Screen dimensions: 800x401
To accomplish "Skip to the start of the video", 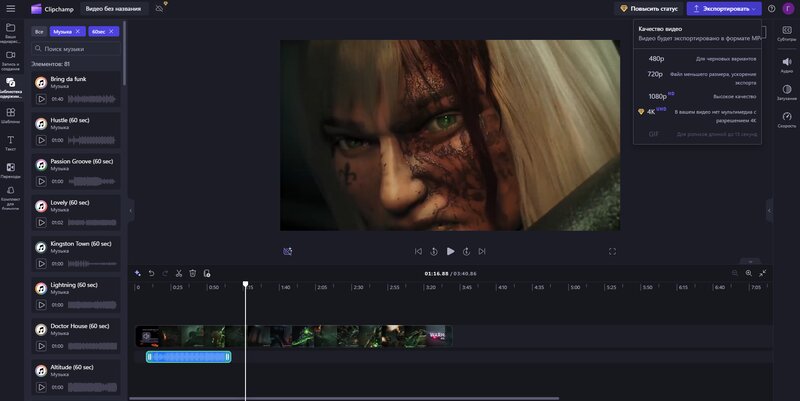I will pyautogui.click(x=418, y=251).
